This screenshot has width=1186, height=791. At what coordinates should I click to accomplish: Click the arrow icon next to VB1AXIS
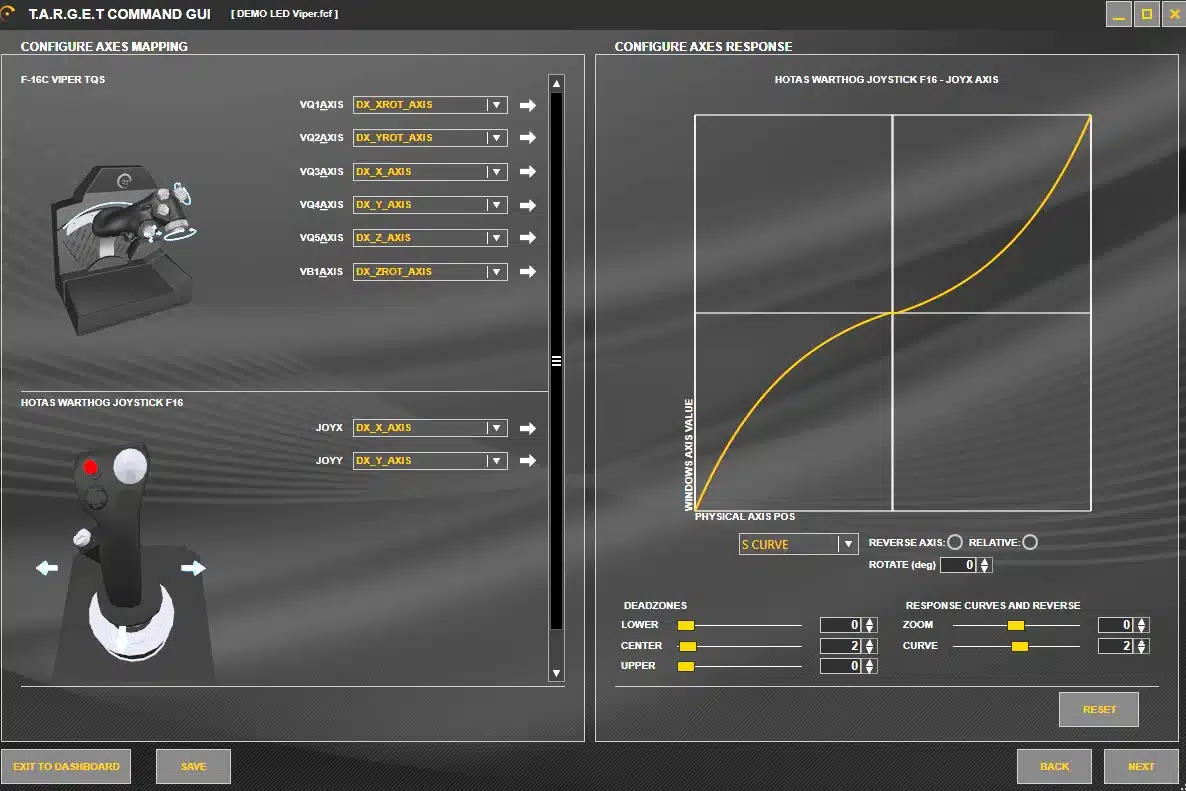click(528, 271)
